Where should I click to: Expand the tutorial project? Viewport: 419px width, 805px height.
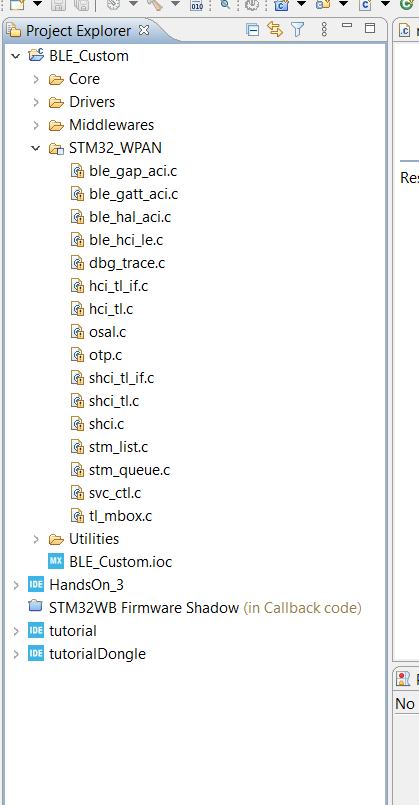coord(16,631)
